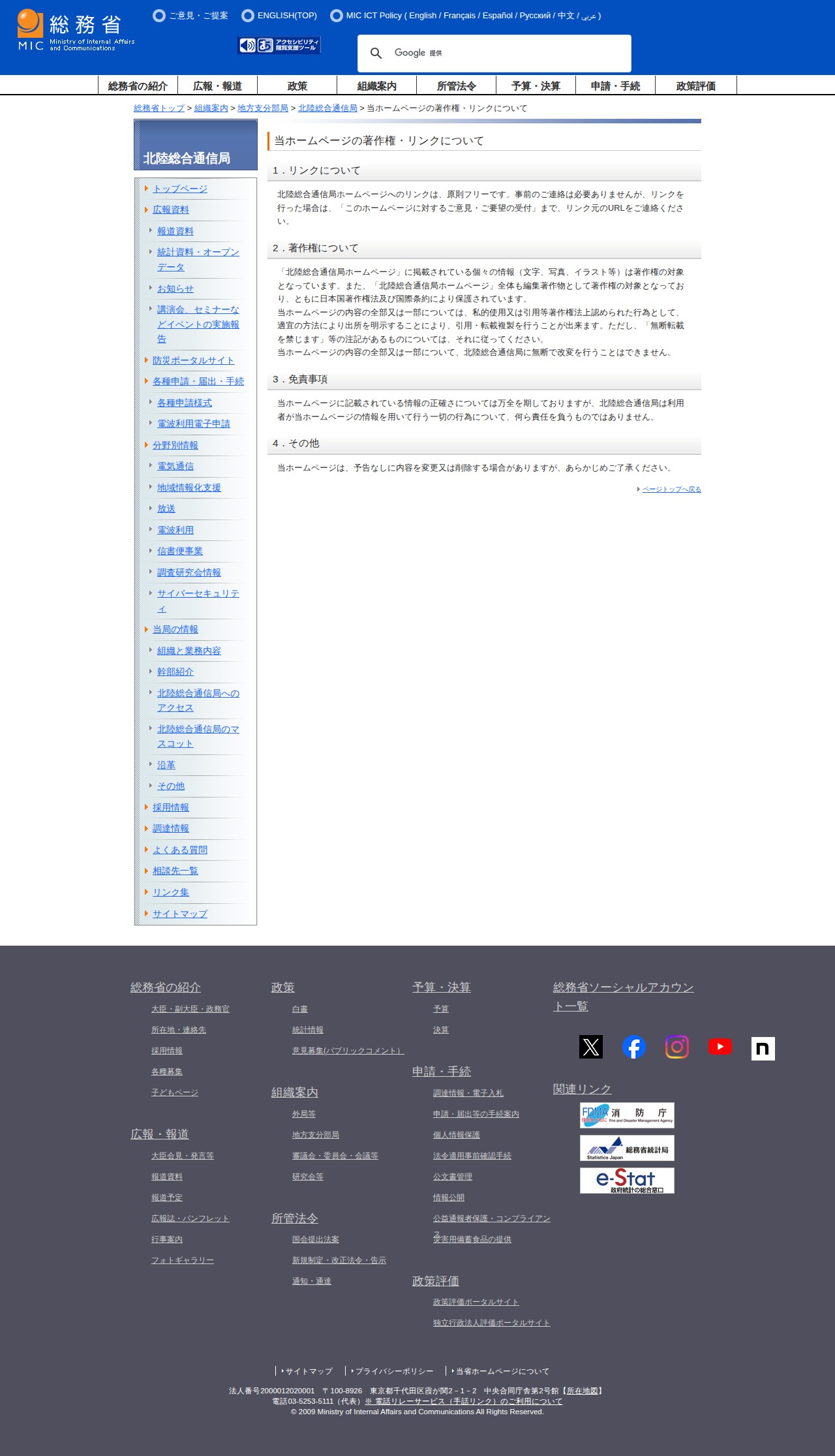Open 沿革 sidebar link
Screen dimensions: 835x1456
click(166, 765)
